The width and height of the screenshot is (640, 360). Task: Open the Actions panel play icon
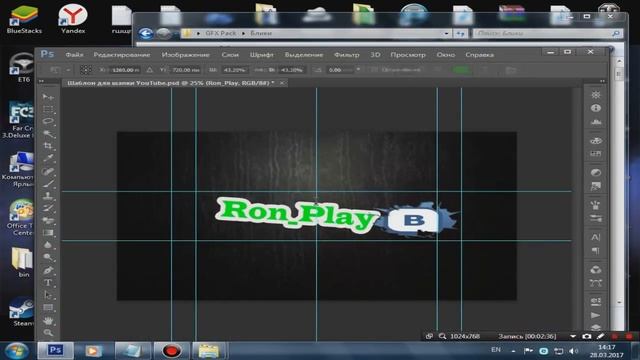(x=596, y=315)
